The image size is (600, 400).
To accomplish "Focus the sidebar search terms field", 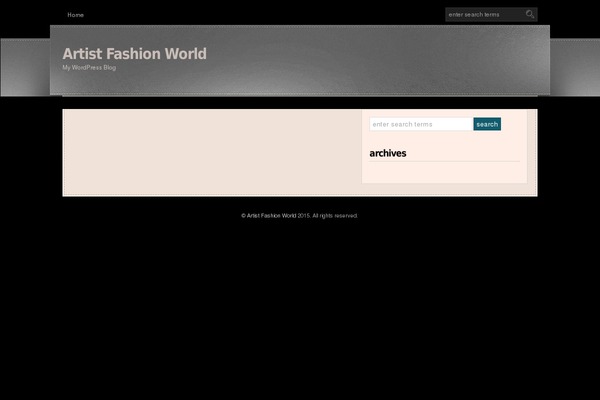I will point(421,124).
